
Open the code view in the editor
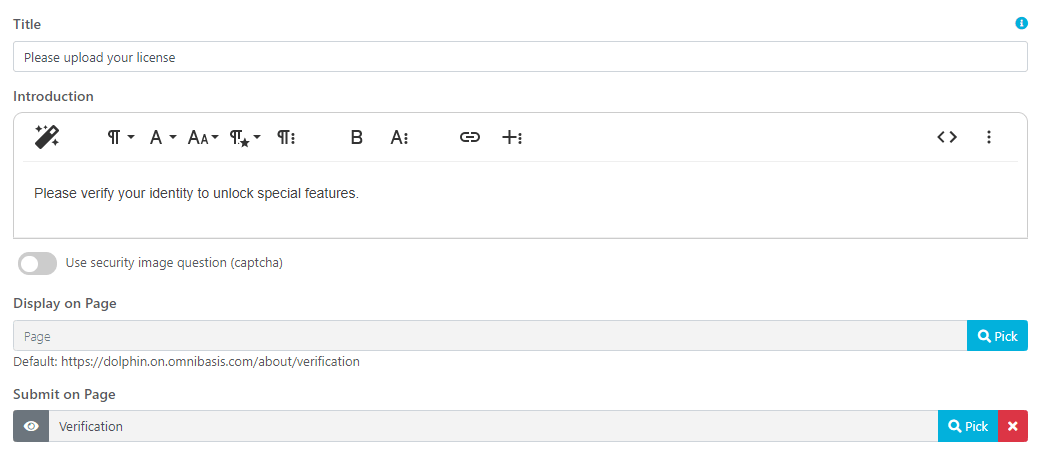pyautogui.click(x=947, y=138)
